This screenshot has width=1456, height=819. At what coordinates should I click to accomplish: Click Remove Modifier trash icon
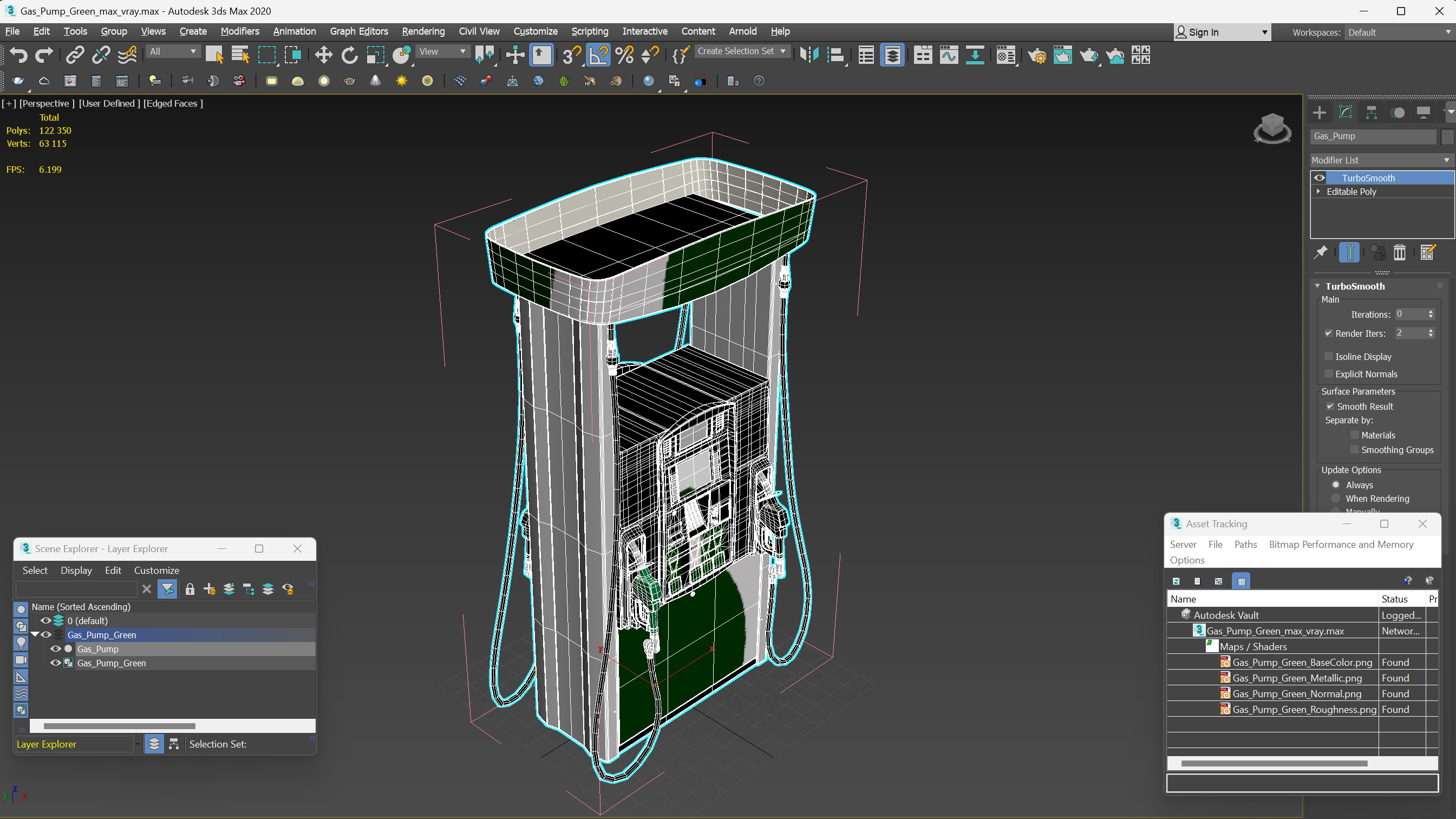pyautogui.click(x=1400, y=252)
